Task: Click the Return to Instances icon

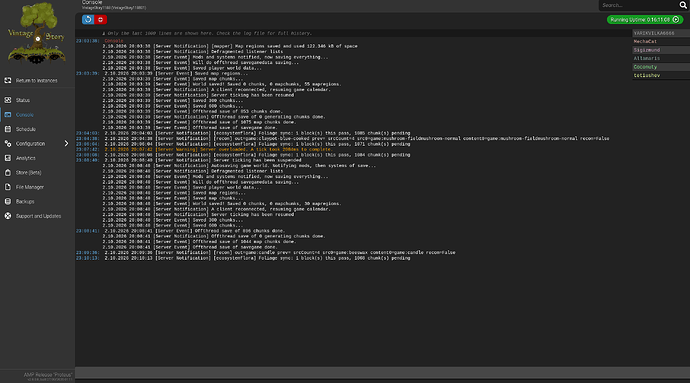Action: (8, 81)
